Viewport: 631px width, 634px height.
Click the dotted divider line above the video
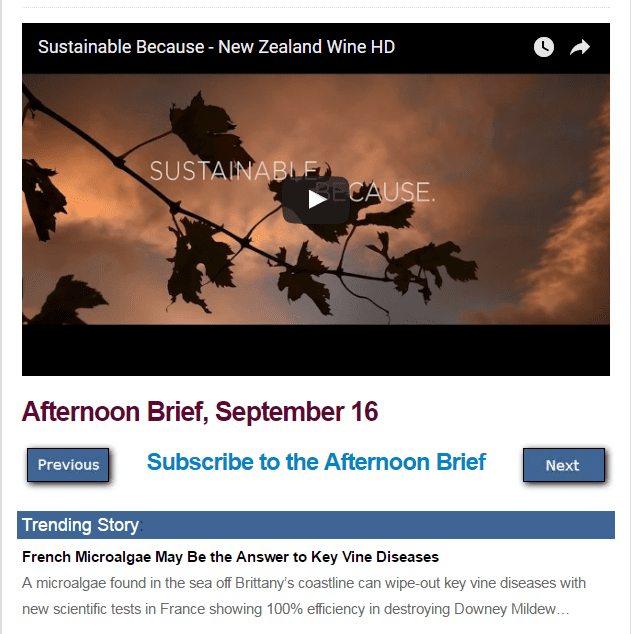[316, 7]
